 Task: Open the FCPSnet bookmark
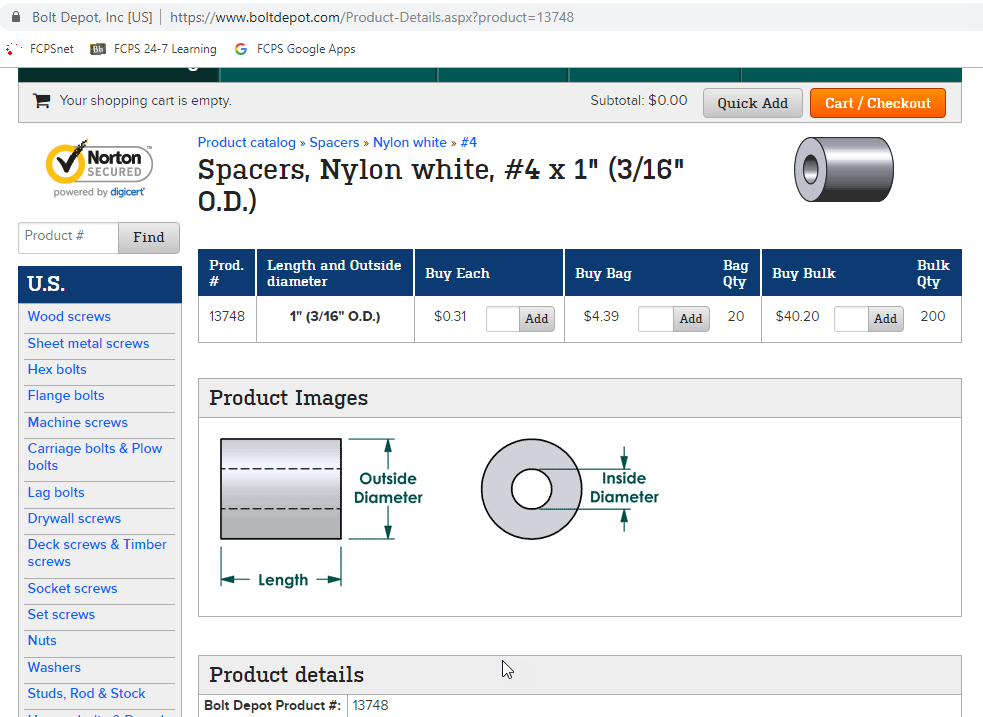point(39,49)
